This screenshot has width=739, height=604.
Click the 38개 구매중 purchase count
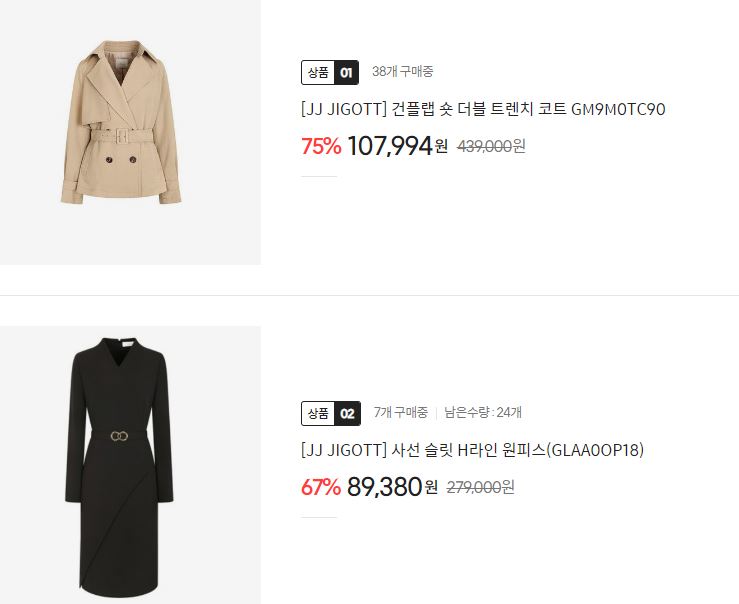point(402,72)
